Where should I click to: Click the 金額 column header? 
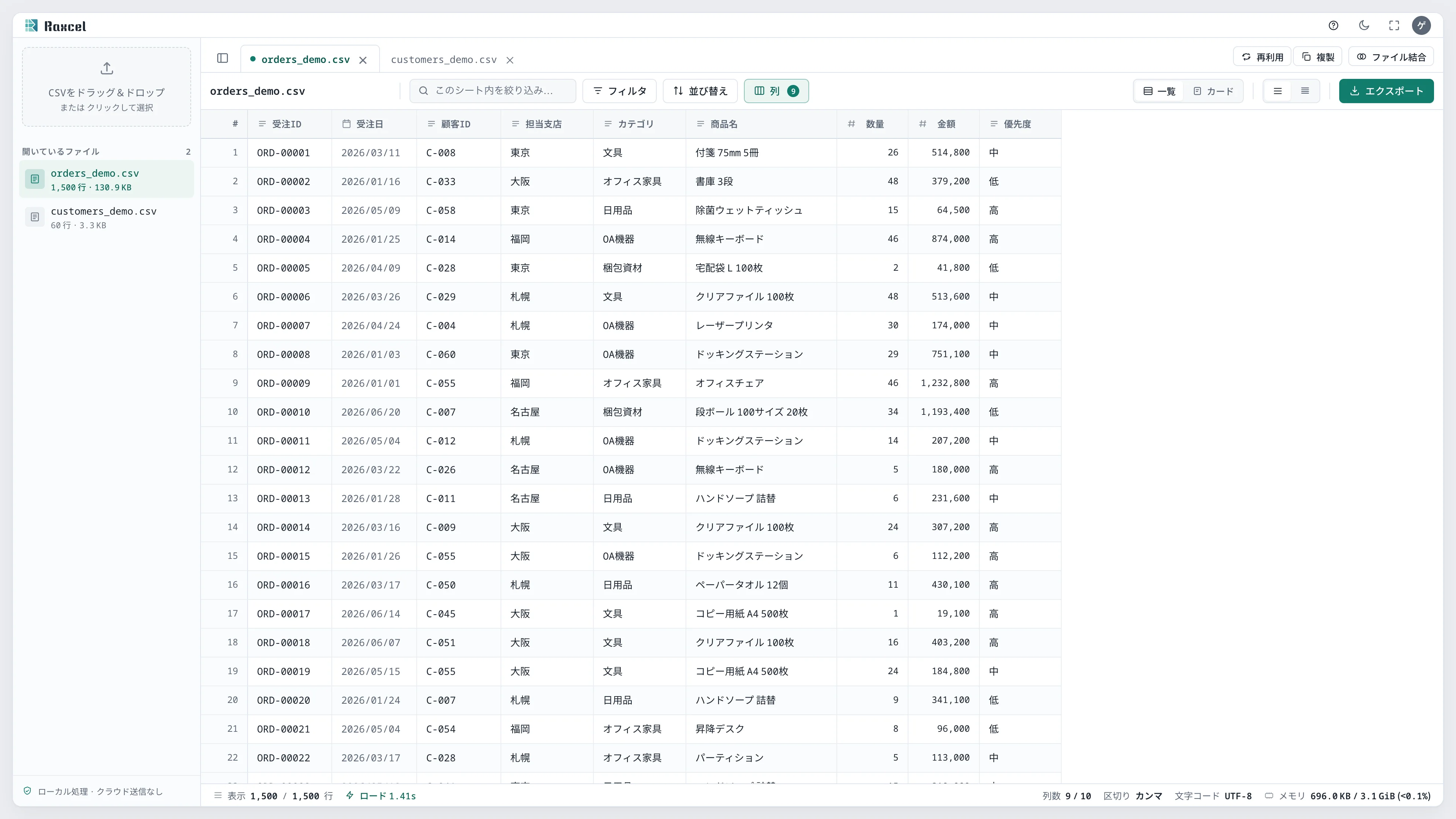coord(943,124)
